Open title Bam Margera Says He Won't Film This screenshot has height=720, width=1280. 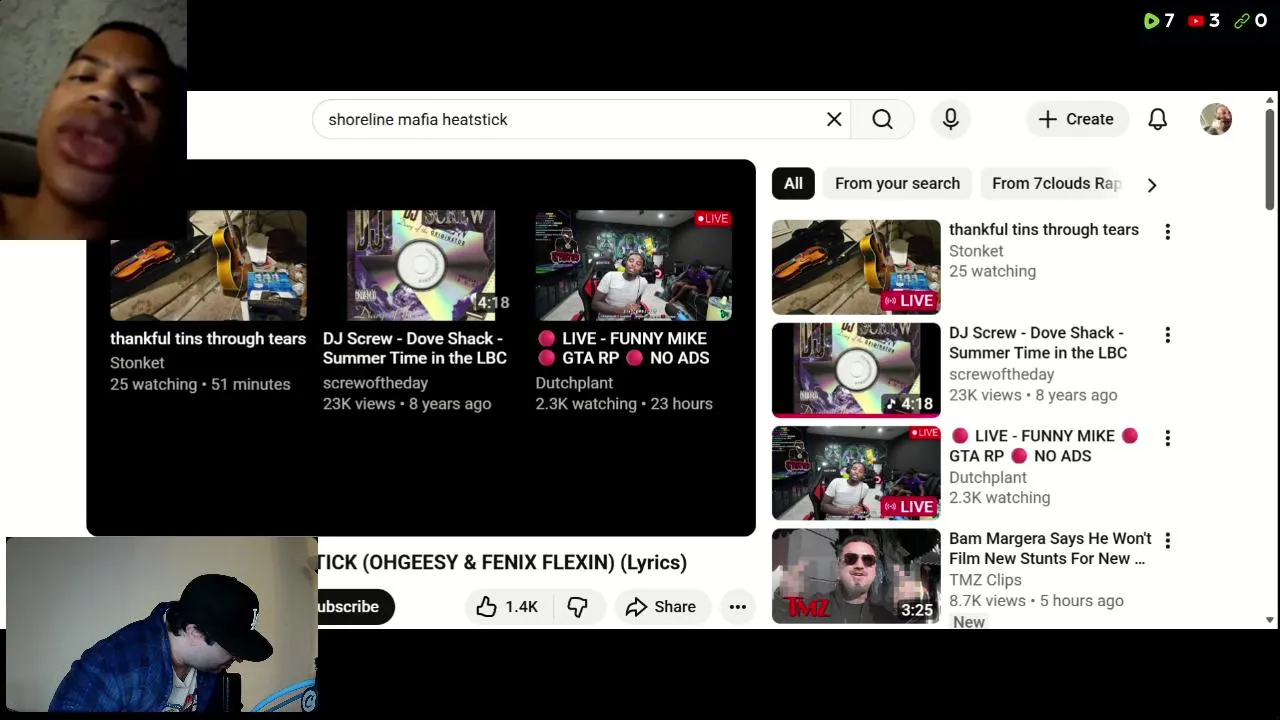coord(1050,548)
